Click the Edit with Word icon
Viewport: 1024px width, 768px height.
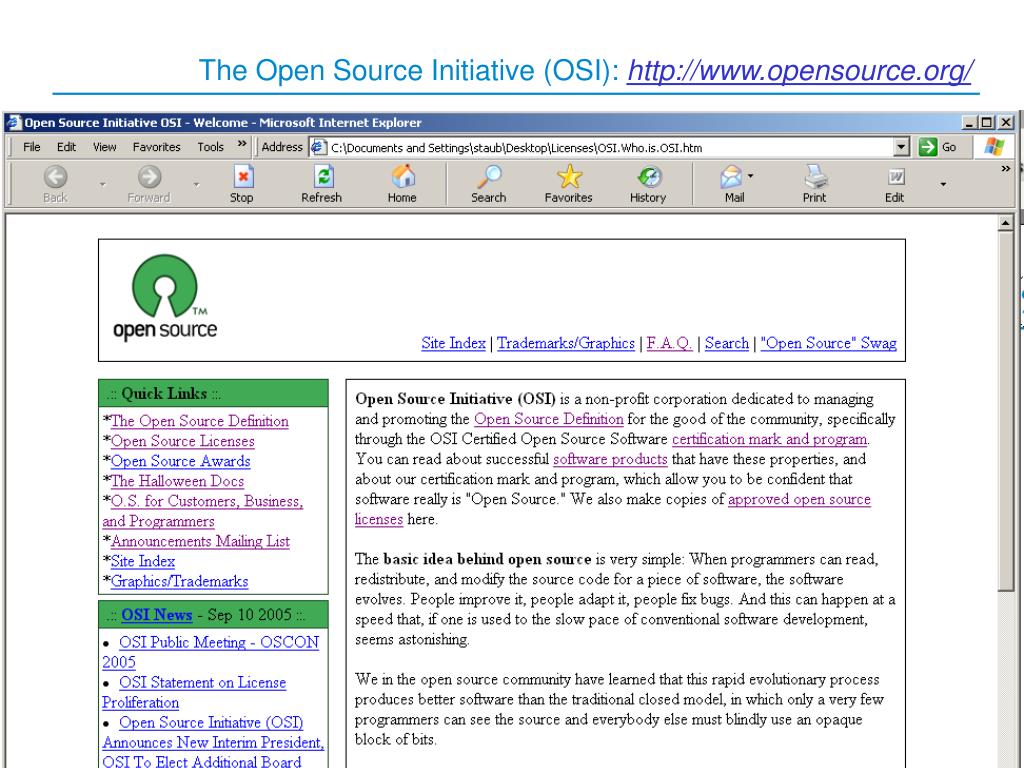pos(895,177)
